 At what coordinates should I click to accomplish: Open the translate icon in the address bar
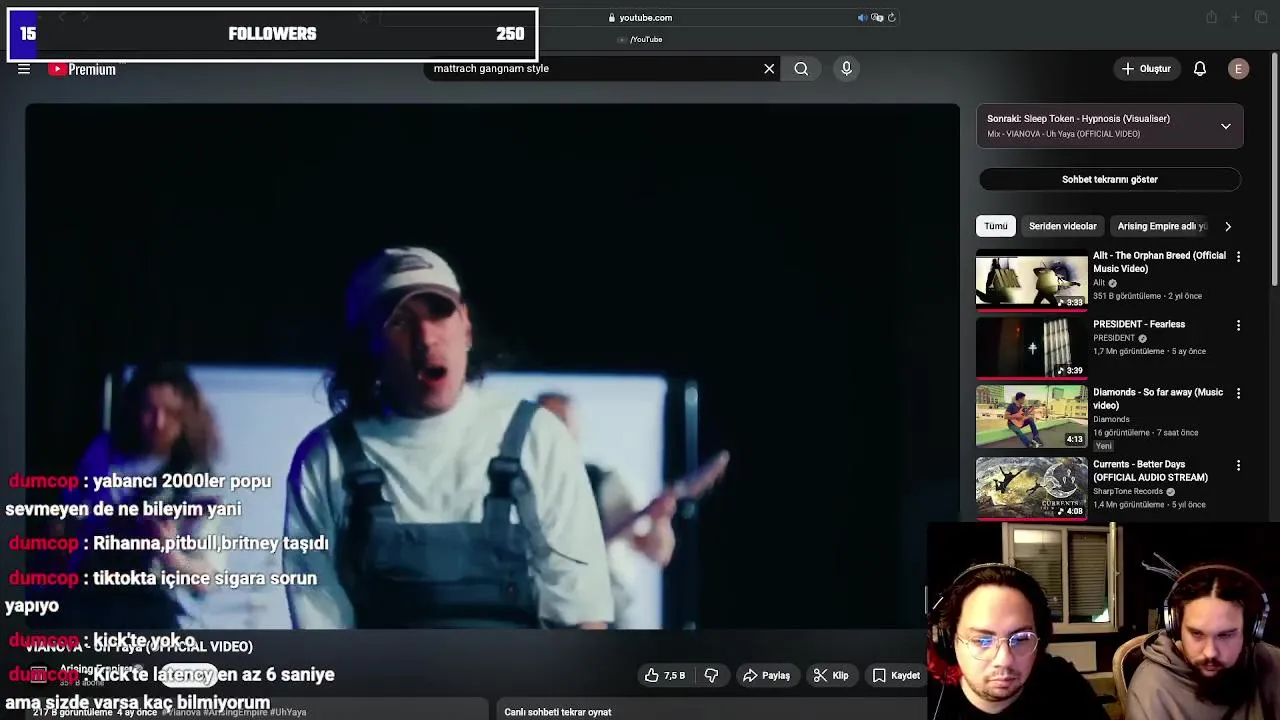pyautogui.click(x=877, y=17)
